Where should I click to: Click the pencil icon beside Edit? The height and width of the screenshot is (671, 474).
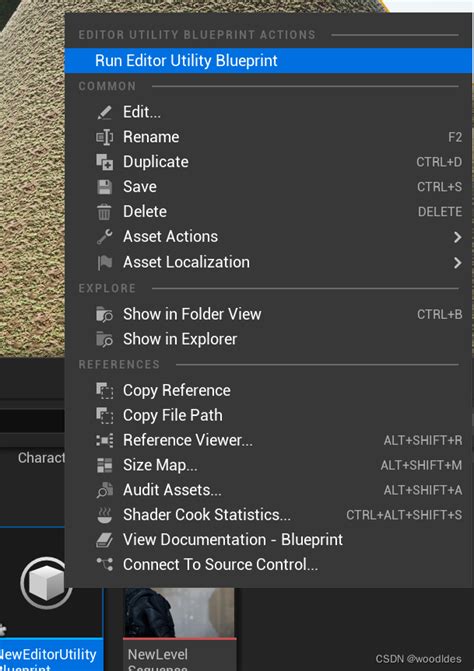pos(104,113)
